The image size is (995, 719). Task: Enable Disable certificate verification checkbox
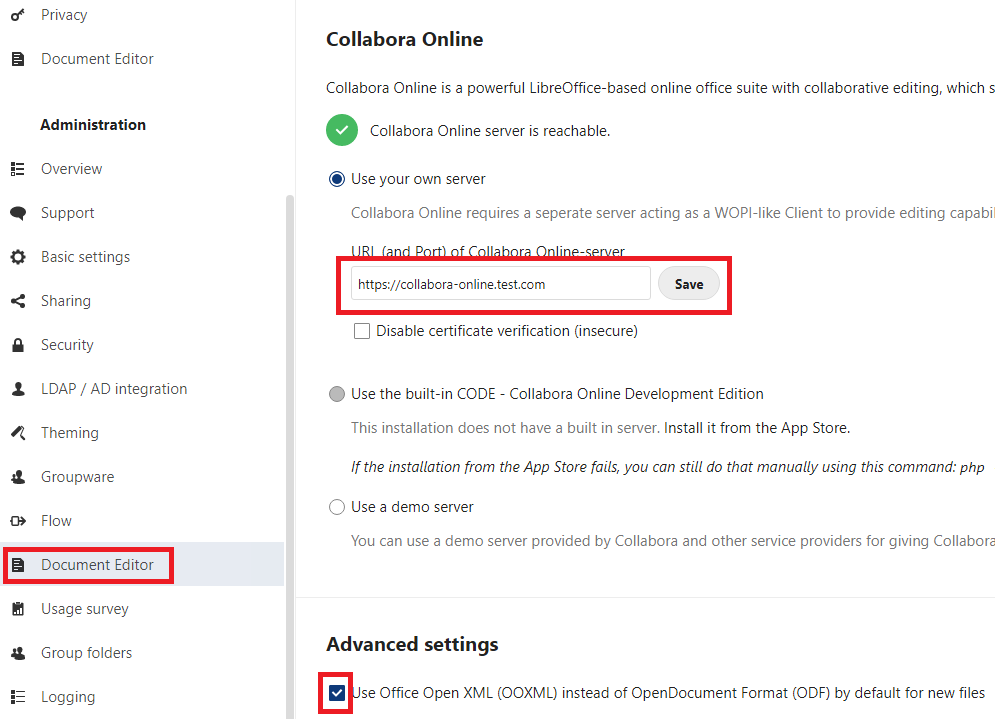pos(362,331)
